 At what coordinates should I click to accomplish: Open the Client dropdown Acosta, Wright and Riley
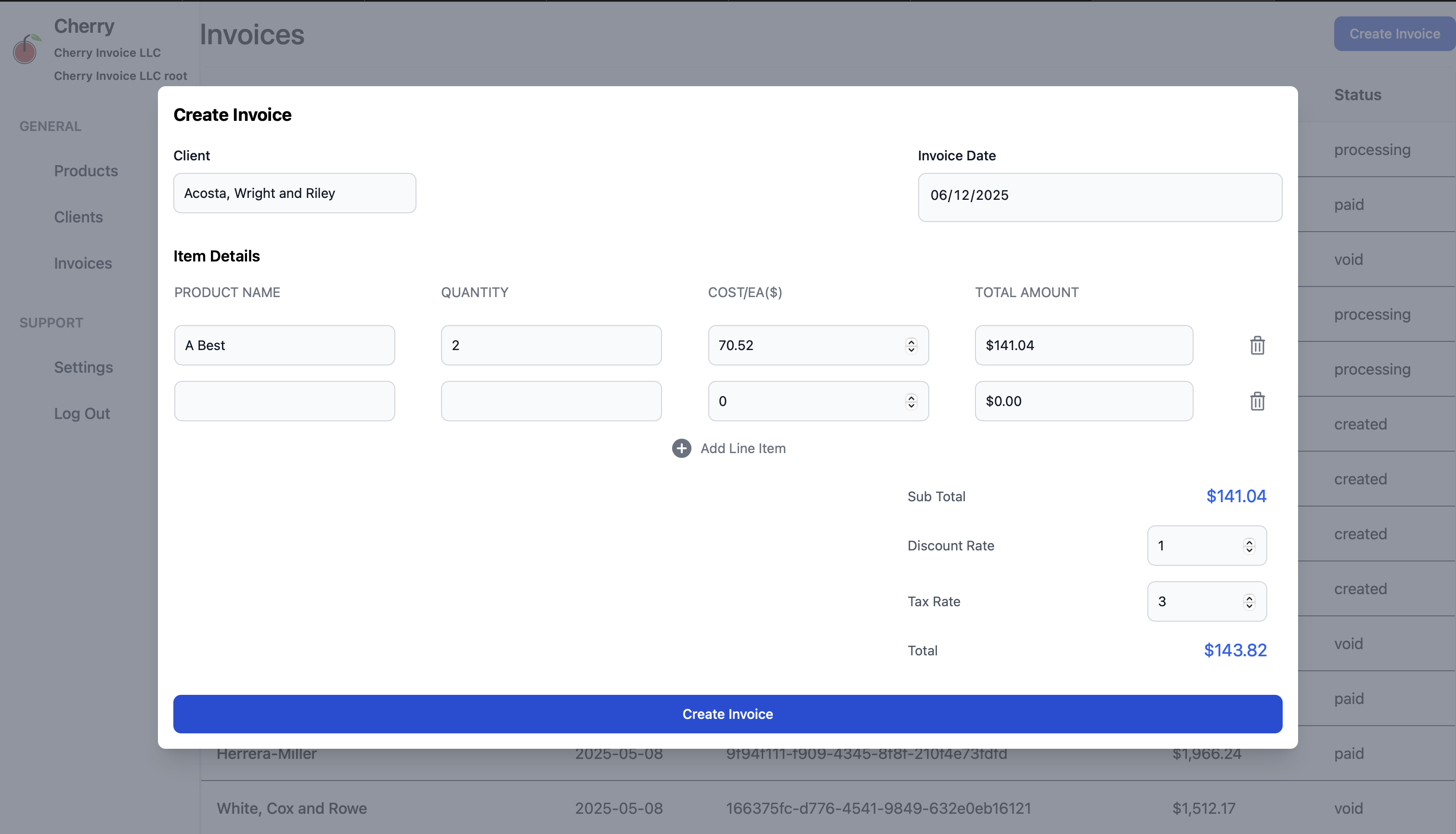294,193
